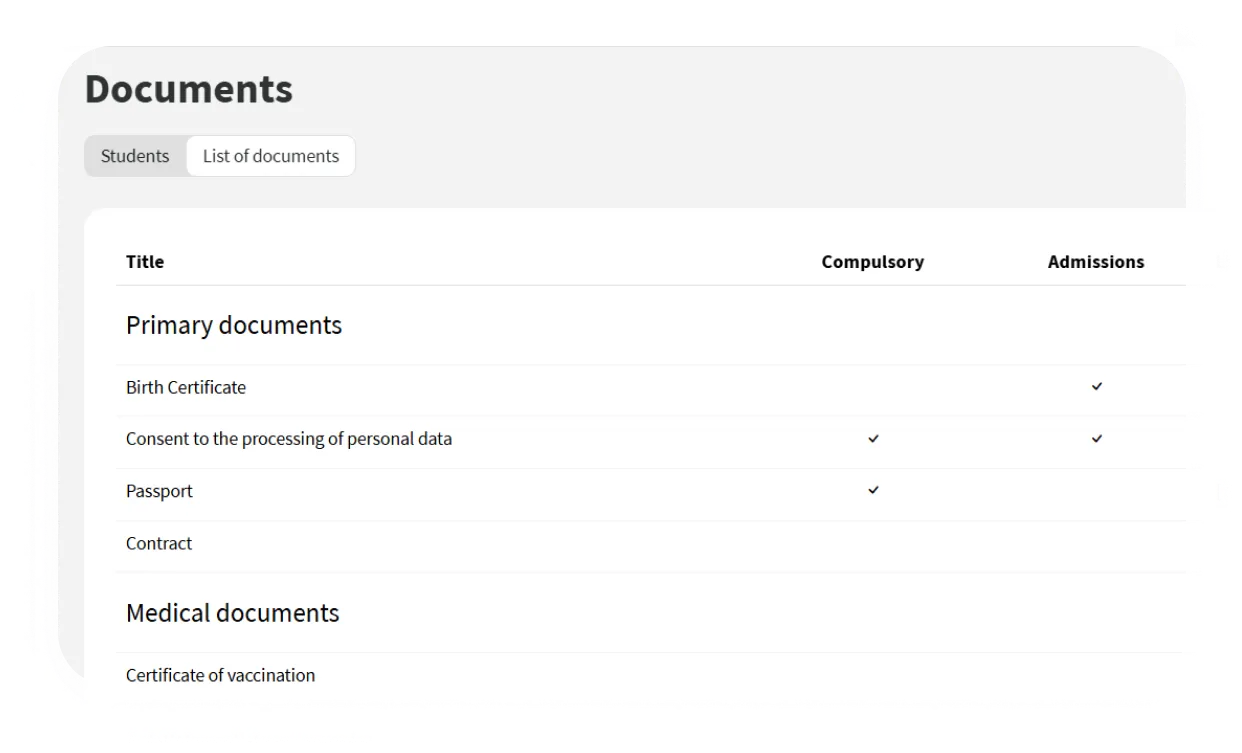Click the Admissions checkmark for Birth Certificate

(1096, 386)
